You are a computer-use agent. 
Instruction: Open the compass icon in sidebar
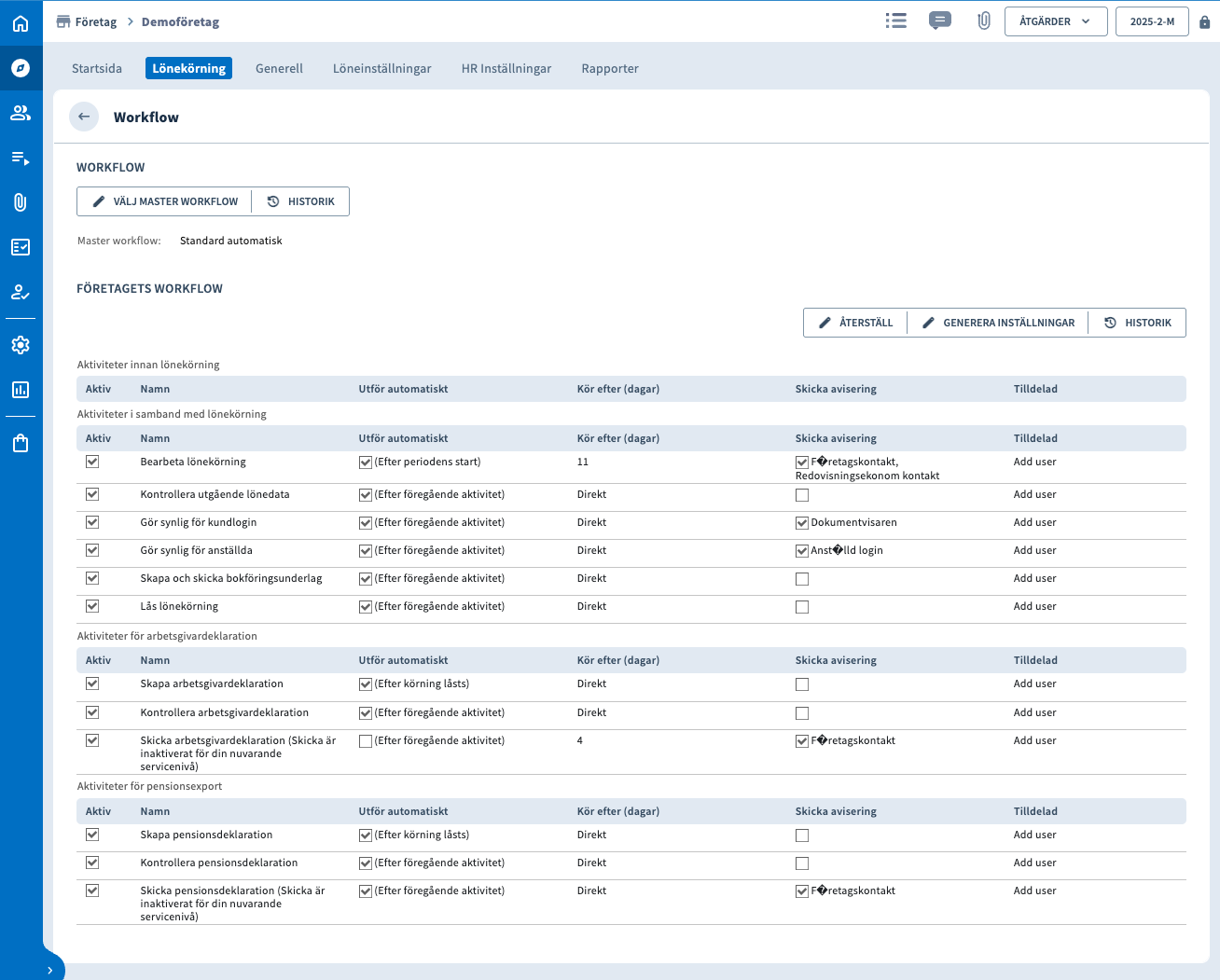21,68
